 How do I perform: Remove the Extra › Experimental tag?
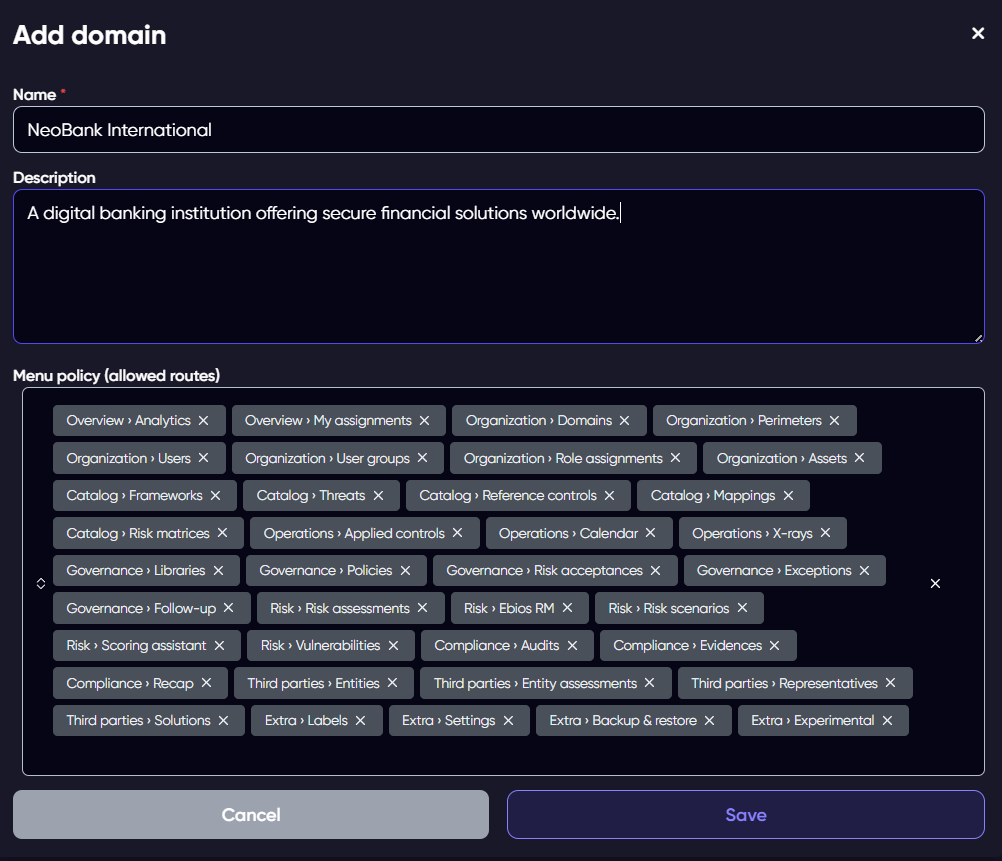888,720
